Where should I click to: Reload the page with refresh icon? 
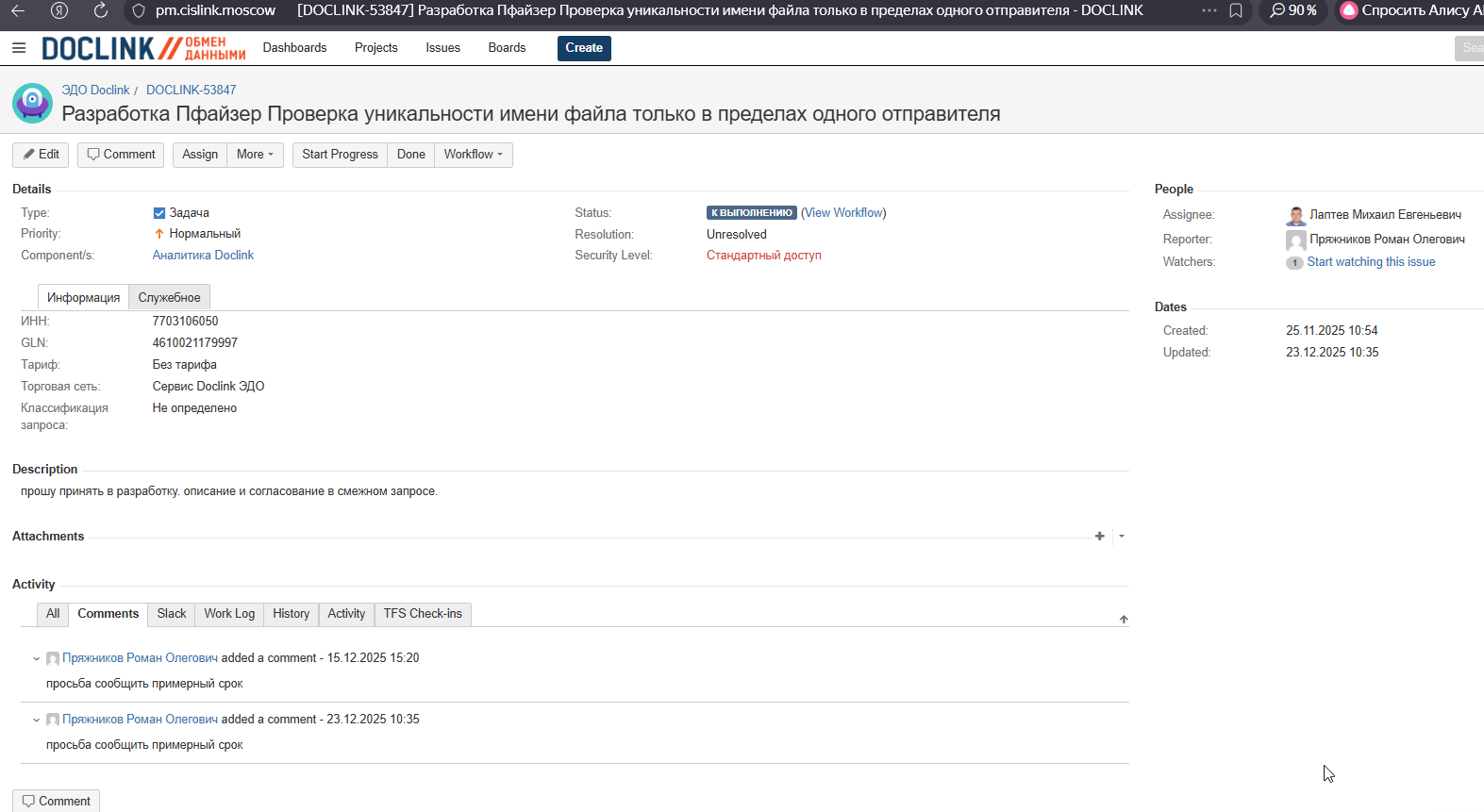tap(101, 10)
